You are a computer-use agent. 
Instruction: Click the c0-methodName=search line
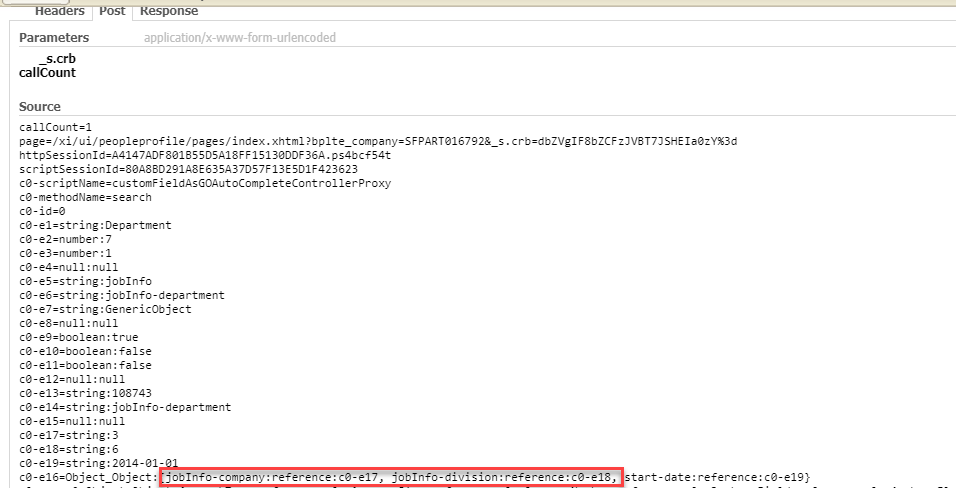pyautogui.click(x=85, y=198)
